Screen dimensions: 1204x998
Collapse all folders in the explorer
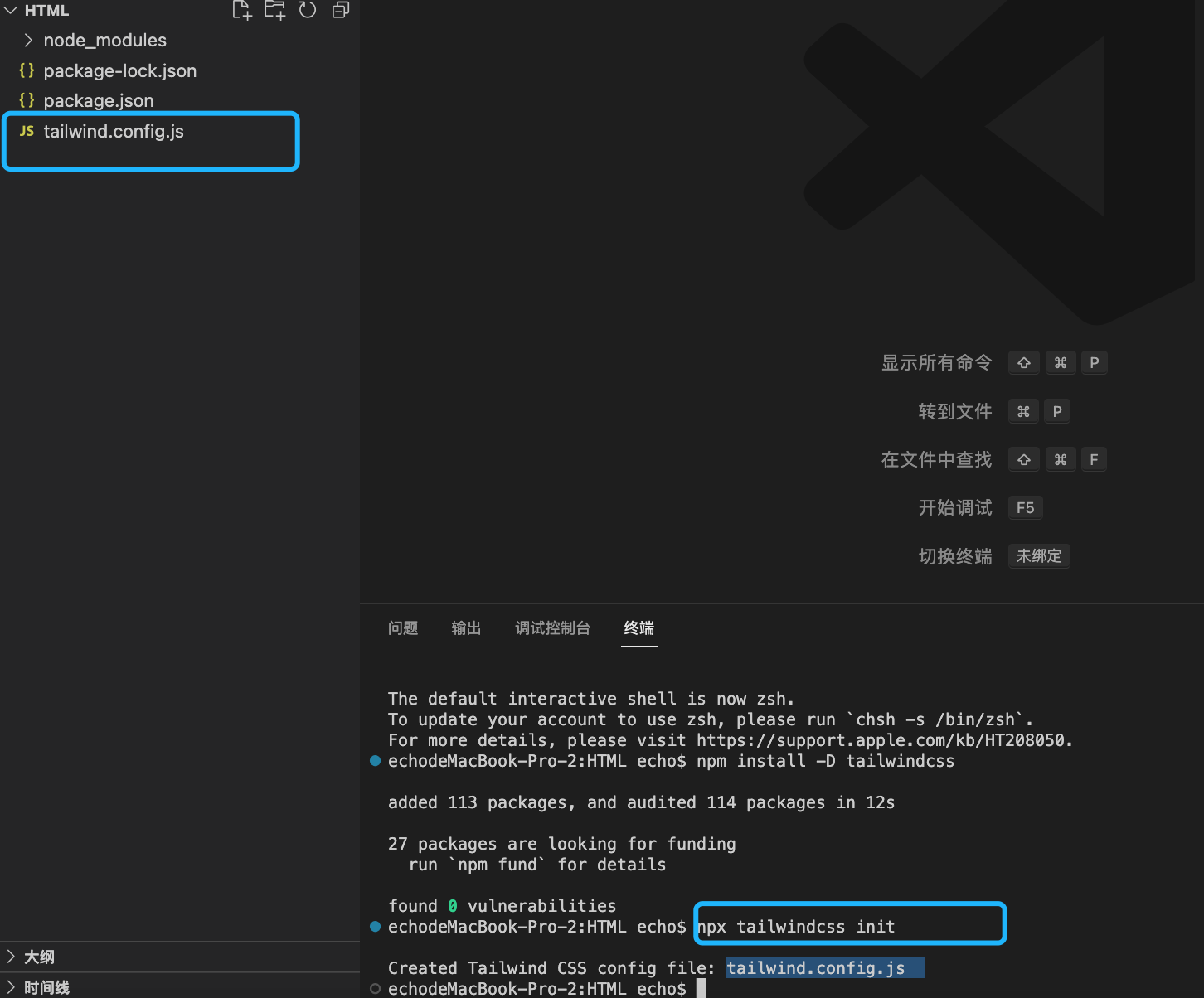point(340,10)
